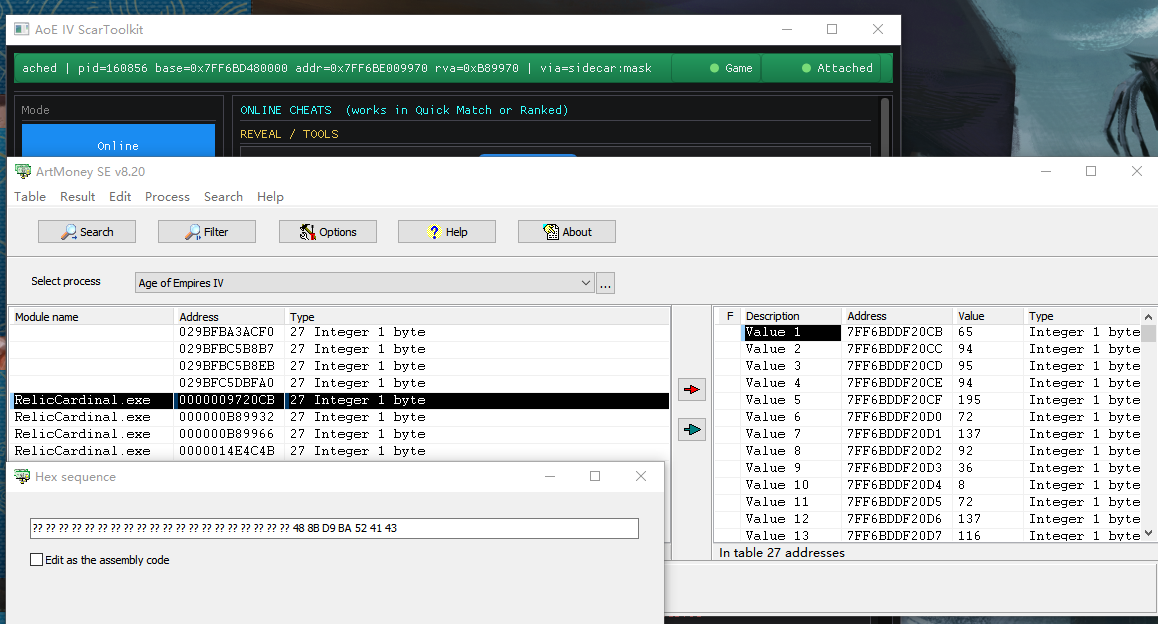Enable Edit as the assembly code checkbox
1158x624 pixels.
(x=36, y=560)
